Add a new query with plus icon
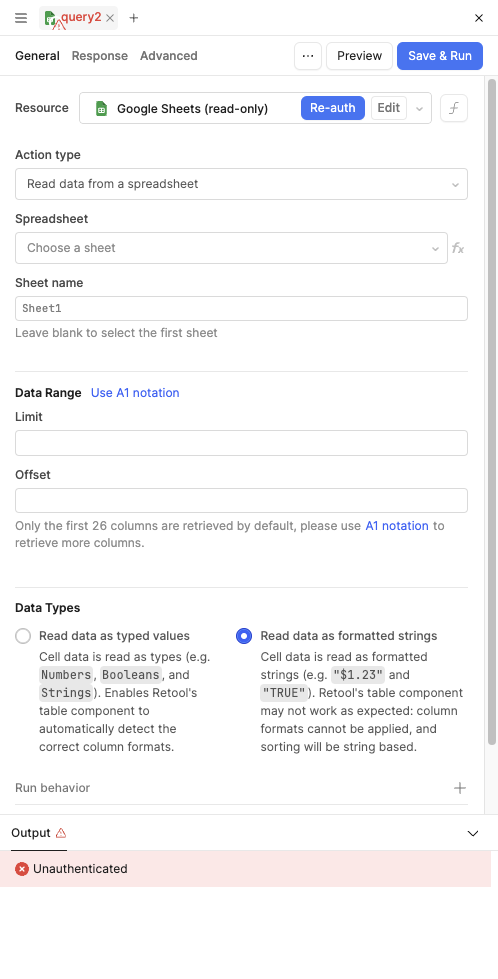 point(134,18)
